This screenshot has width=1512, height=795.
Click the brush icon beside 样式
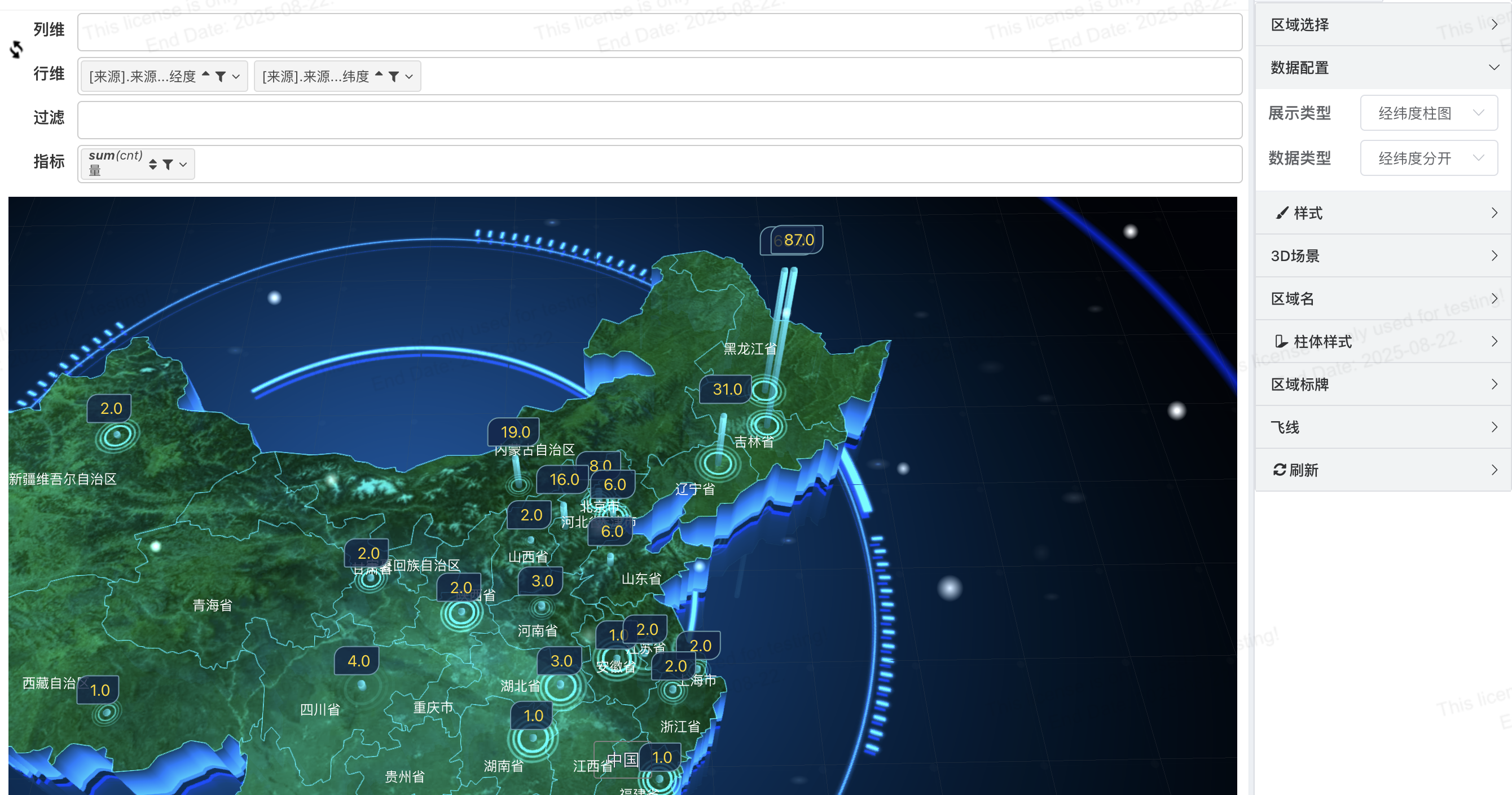pos(1281,213)
